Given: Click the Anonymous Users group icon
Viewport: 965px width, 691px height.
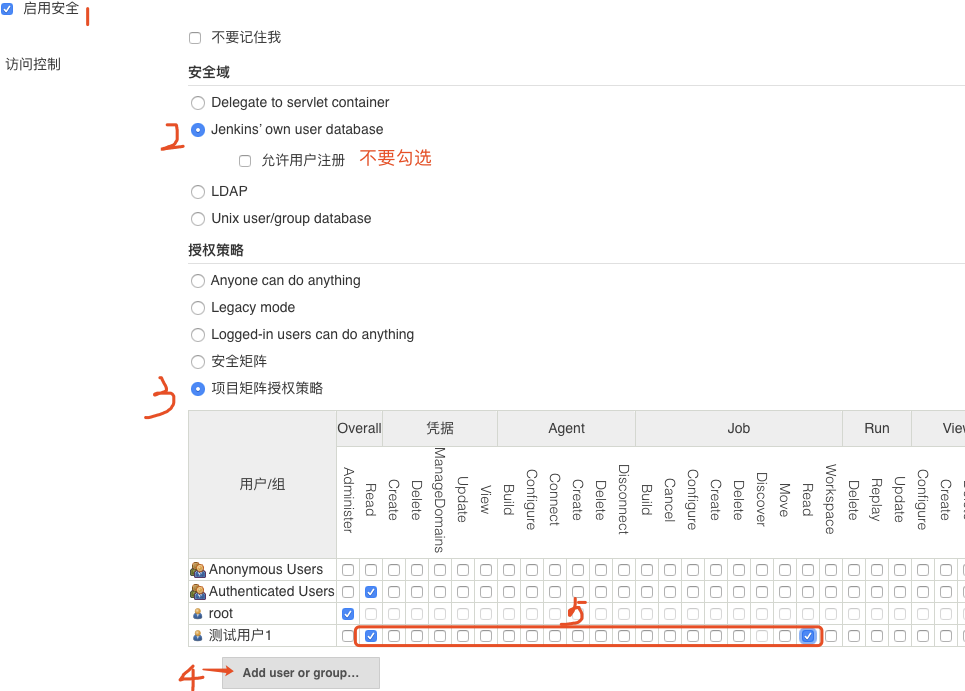Looking at the screenshot, I should pos(198,570).
